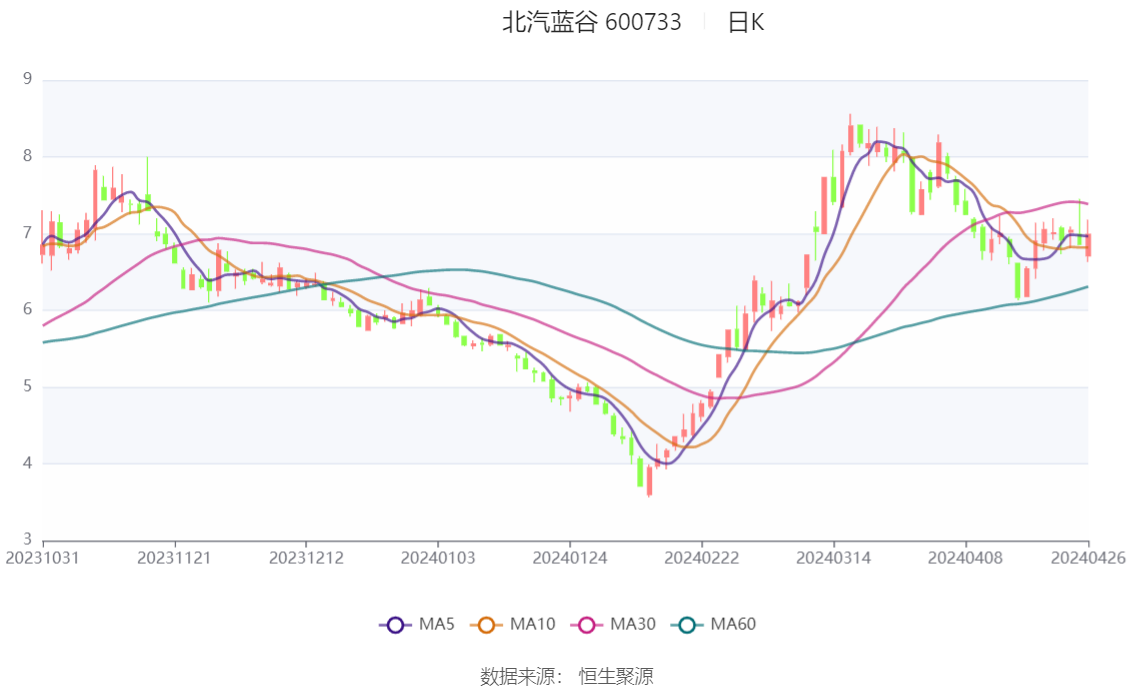This screenshot has height=689, width=1134.
Task: Click the 20240222 date axis label
Action: (x=702, y=558)
